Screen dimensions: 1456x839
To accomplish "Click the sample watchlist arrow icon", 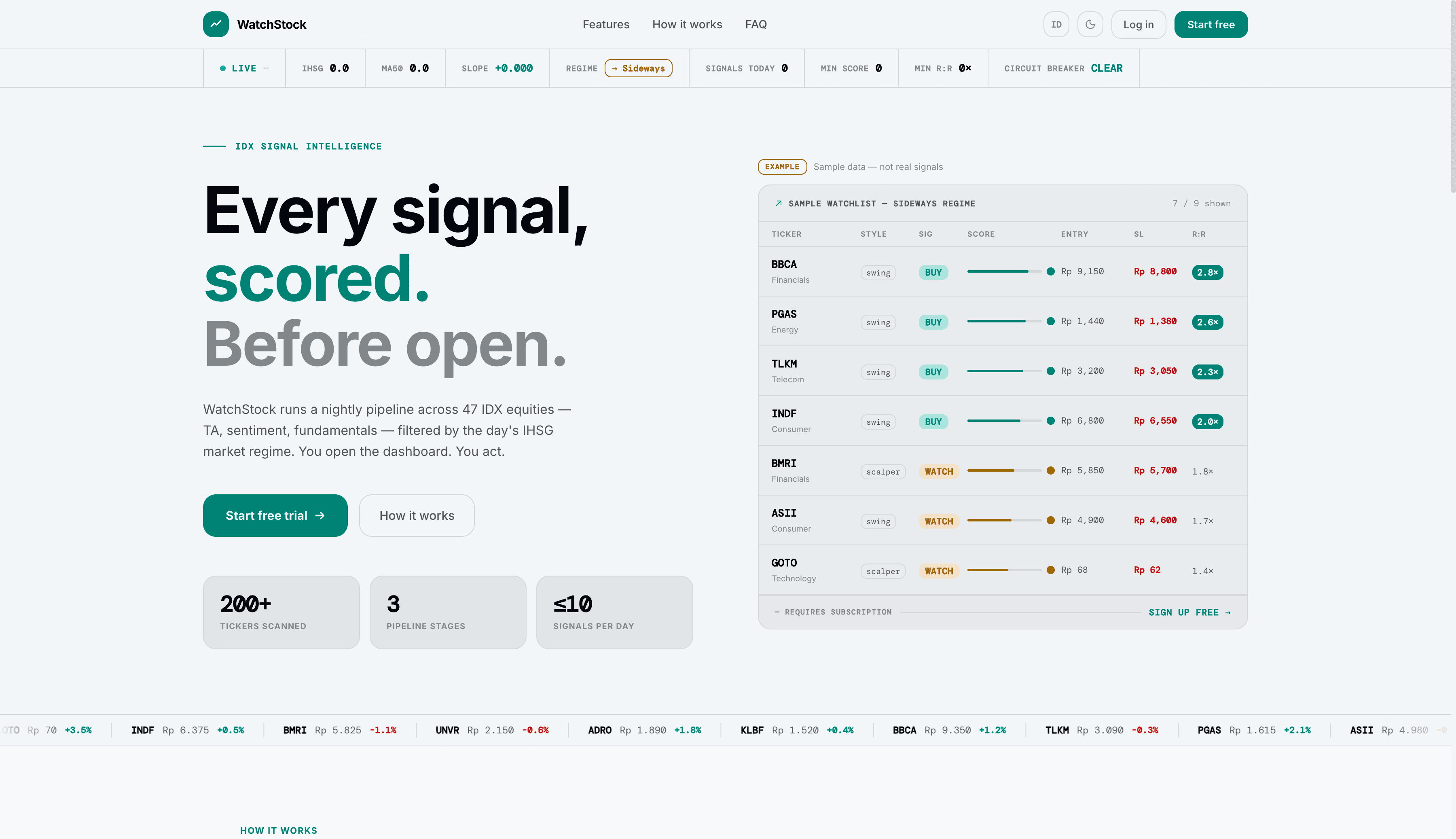I will (779, 203).
